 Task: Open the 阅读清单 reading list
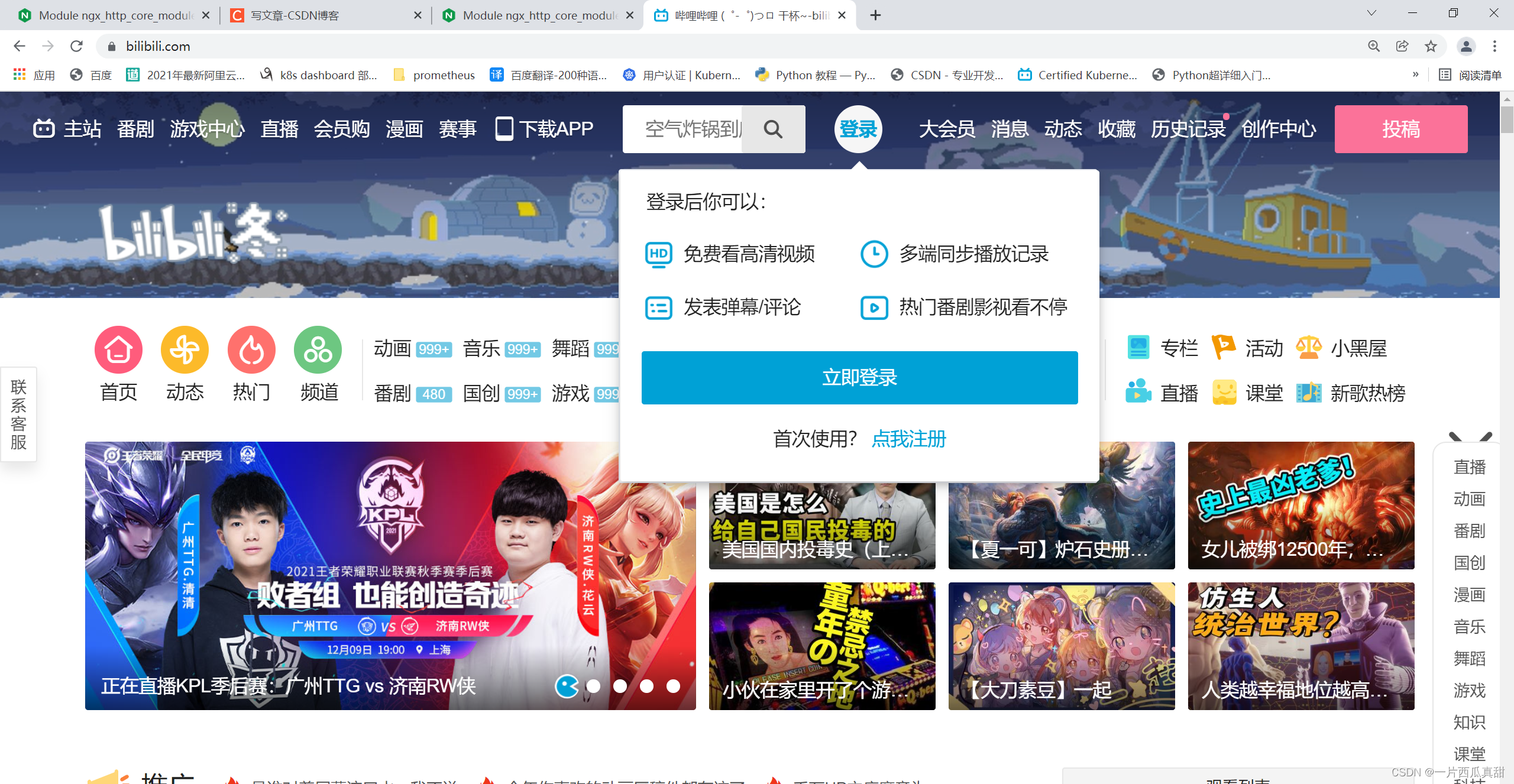tap(1470, 75)
